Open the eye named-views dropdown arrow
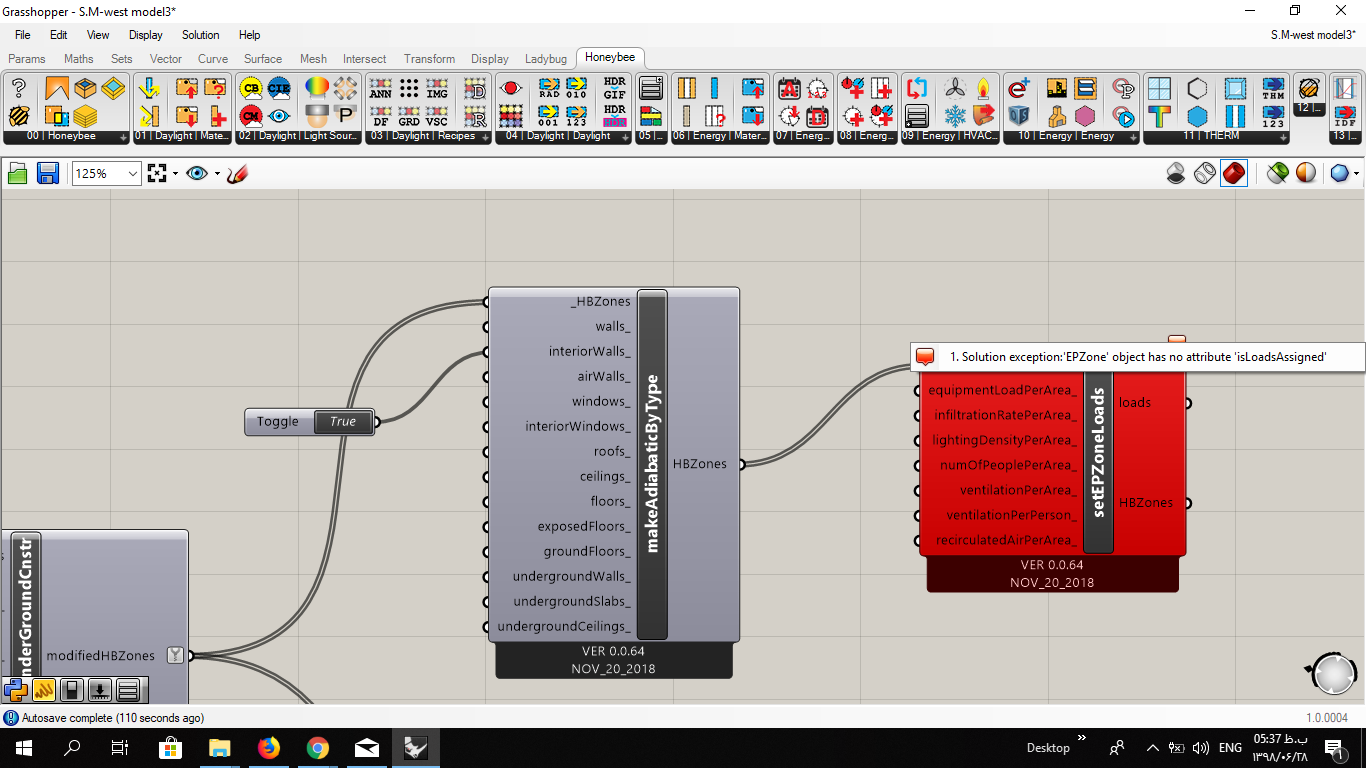The width and height of the screenshot is (1366, 768). pyautogui.click(x=217, y=174)
